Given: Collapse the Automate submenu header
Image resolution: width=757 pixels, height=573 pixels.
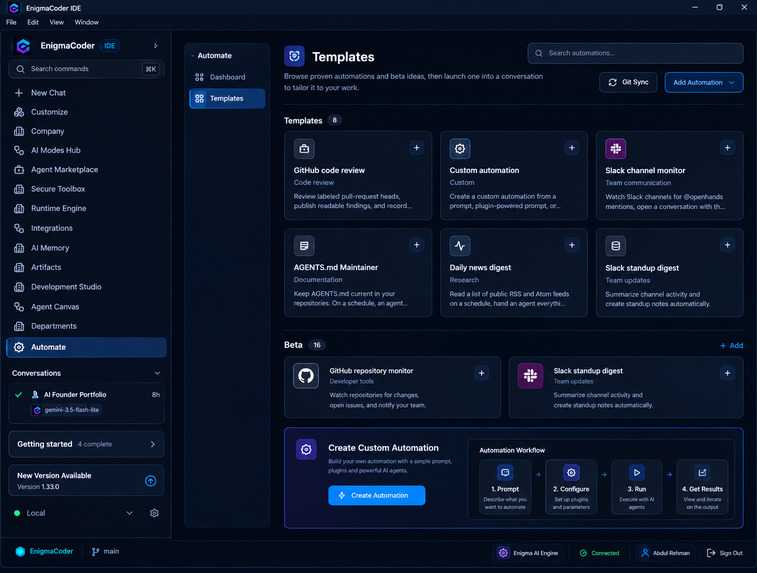Looking at the screenshot, I should 211,56.
